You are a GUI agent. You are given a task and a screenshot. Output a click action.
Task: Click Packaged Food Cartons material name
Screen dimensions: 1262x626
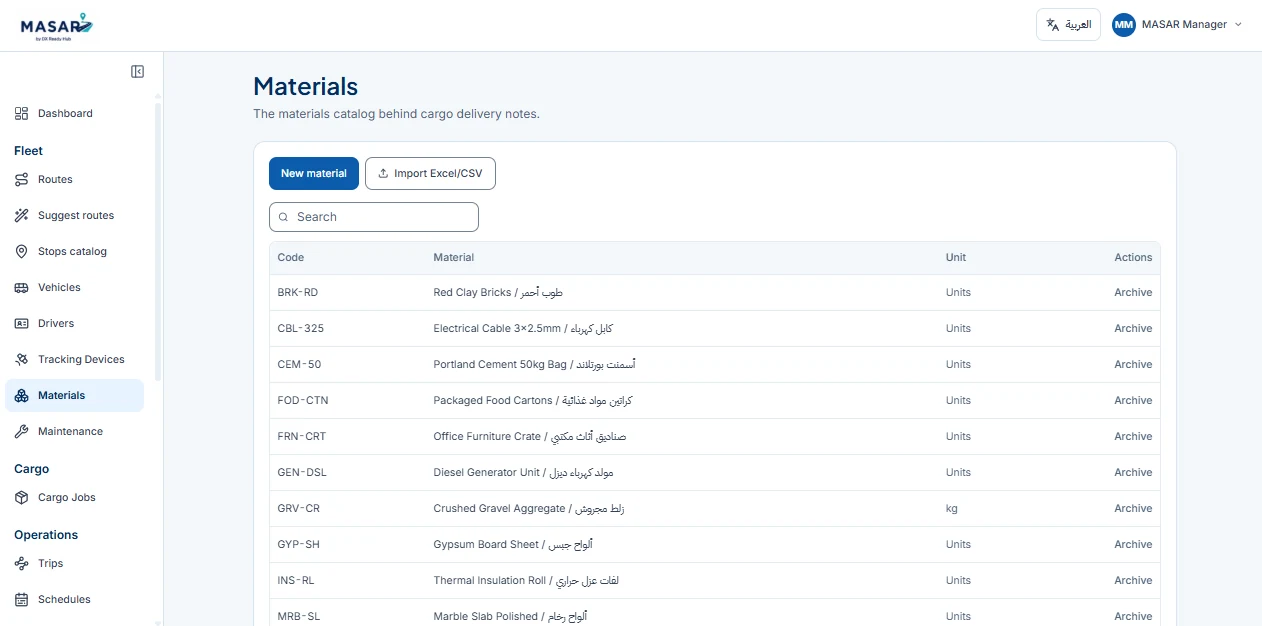(x=532, y=401)
